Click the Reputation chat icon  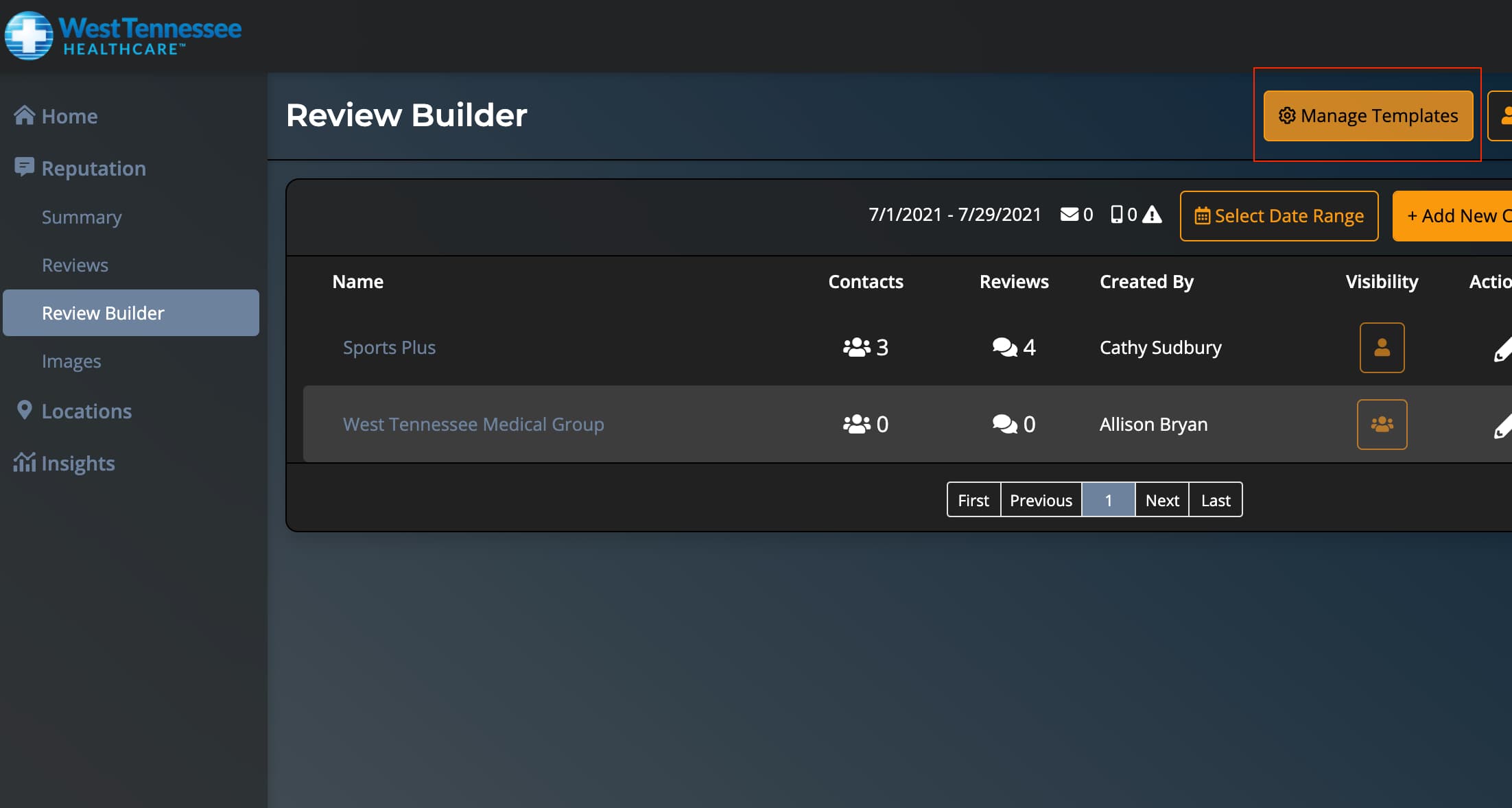(x=24, y=167)
